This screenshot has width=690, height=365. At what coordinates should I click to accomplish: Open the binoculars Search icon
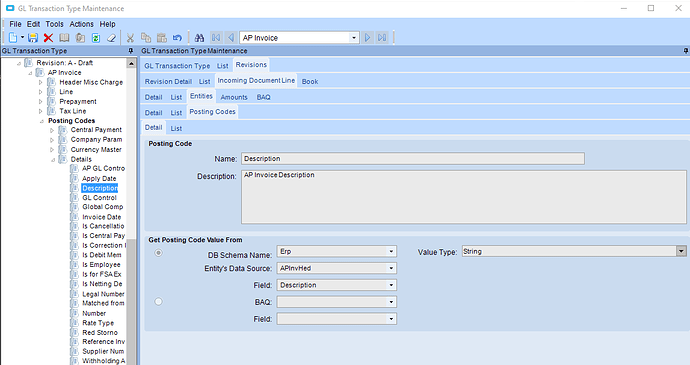click(199, 38)
